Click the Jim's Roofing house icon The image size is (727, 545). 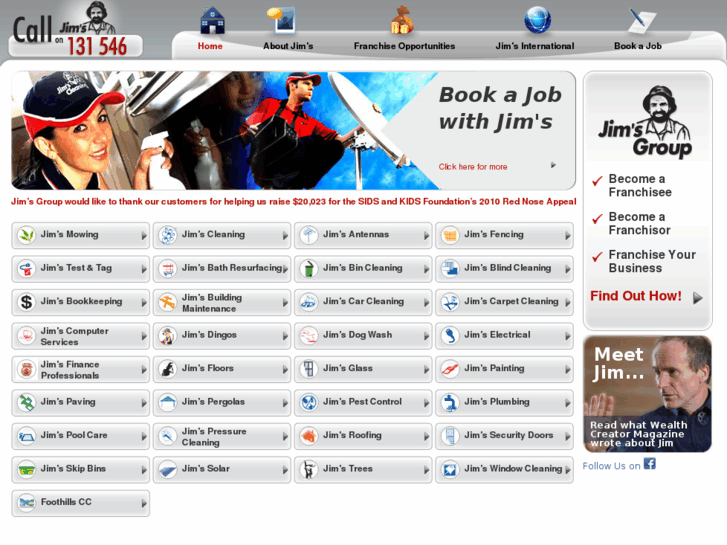click(309, 436)
